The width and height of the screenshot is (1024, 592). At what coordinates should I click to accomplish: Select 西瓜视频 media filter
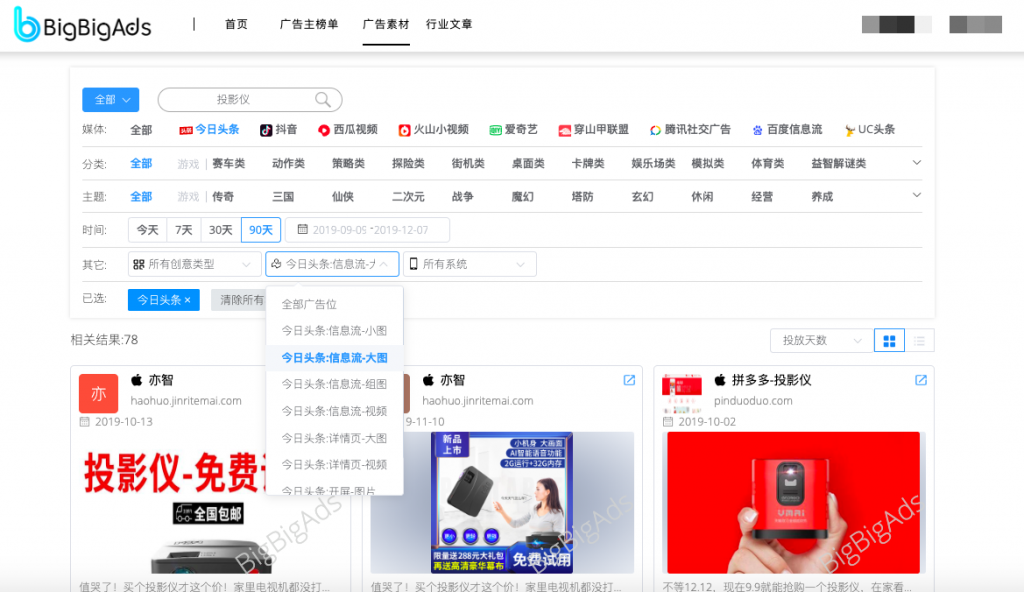[347, 129]
